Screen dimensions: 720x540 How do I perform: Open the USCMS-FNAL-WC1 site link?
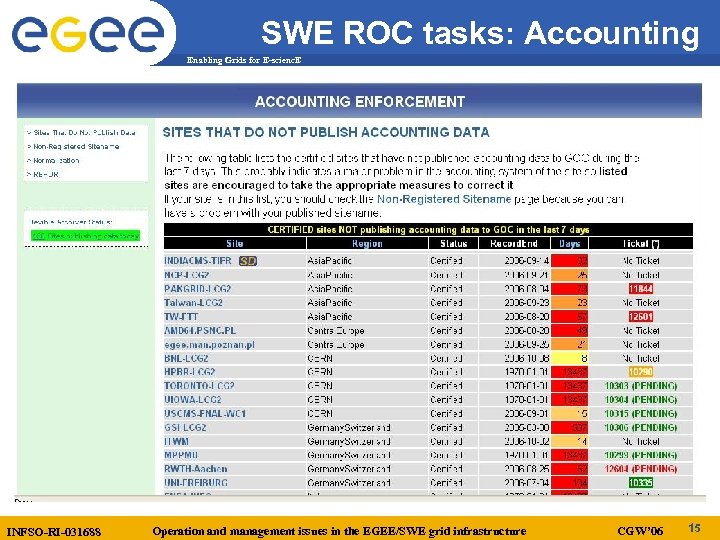pyautogui.click(x=205, y=413)
